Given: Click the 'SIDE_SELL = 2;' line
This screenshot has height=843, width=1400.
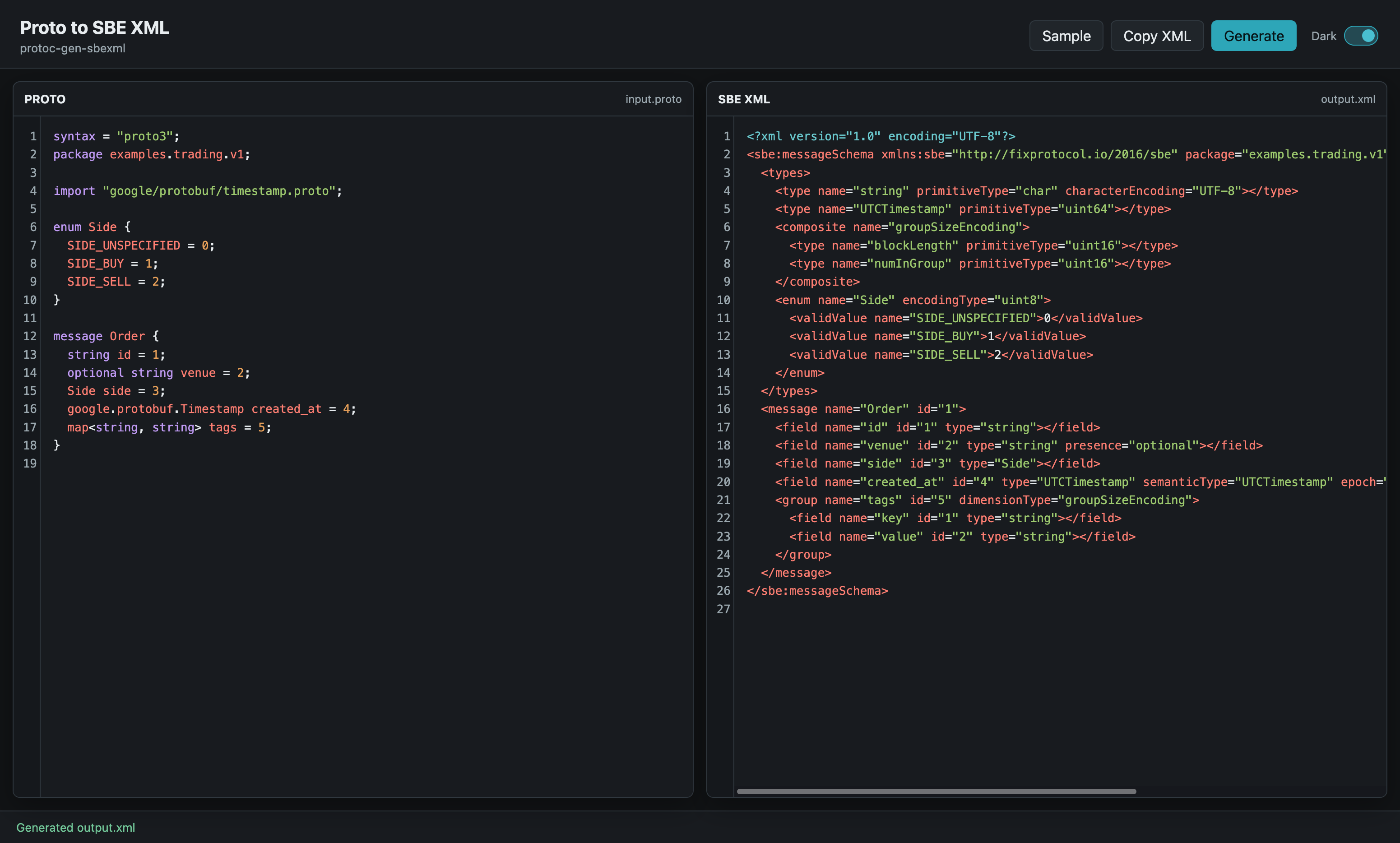Looking at the screenshot, I should pyautogui.click(x=116, y=282).
